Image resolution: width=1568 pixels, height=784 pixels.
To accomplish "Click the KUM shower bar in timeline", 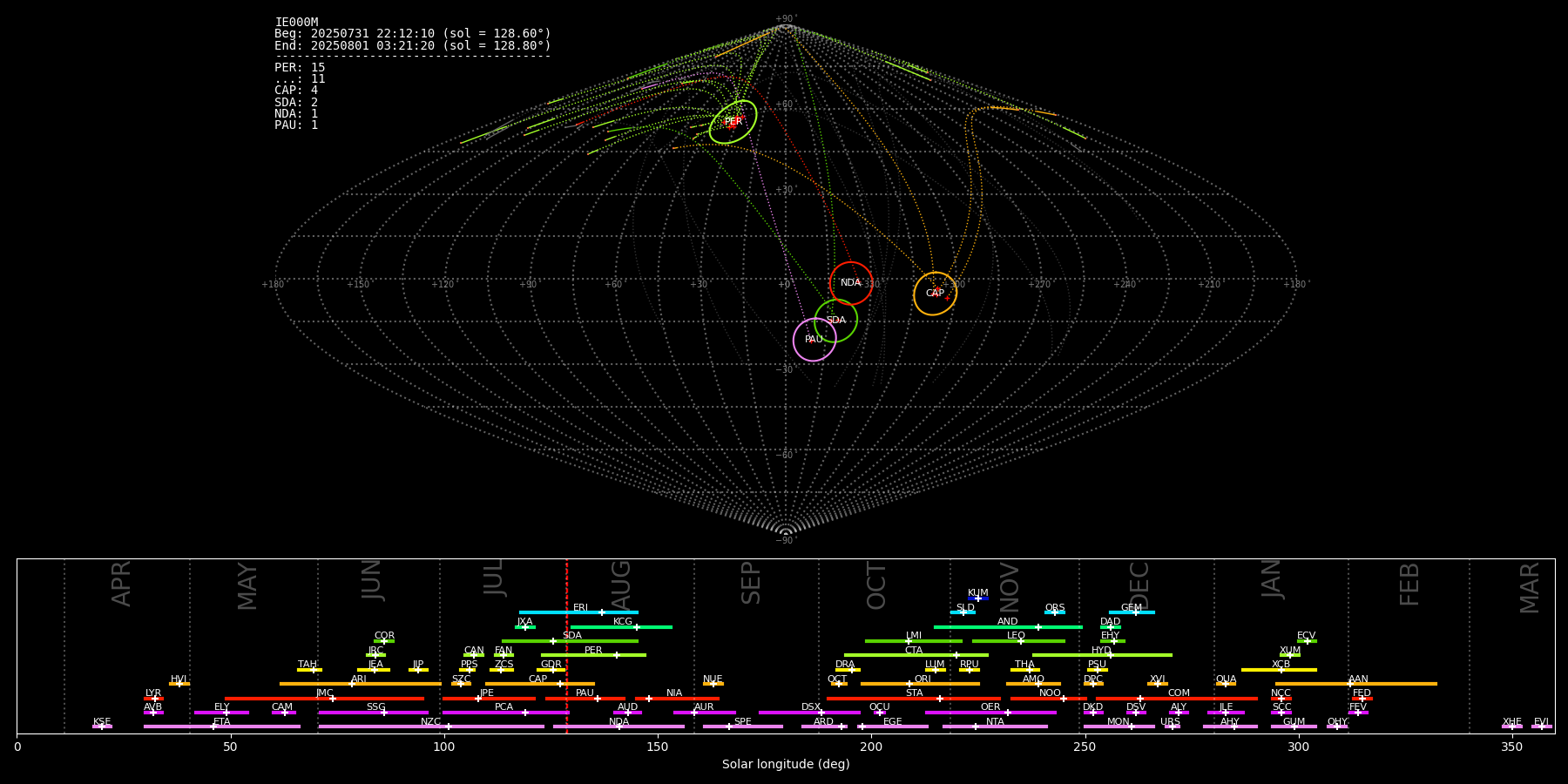I will (978, 598).
